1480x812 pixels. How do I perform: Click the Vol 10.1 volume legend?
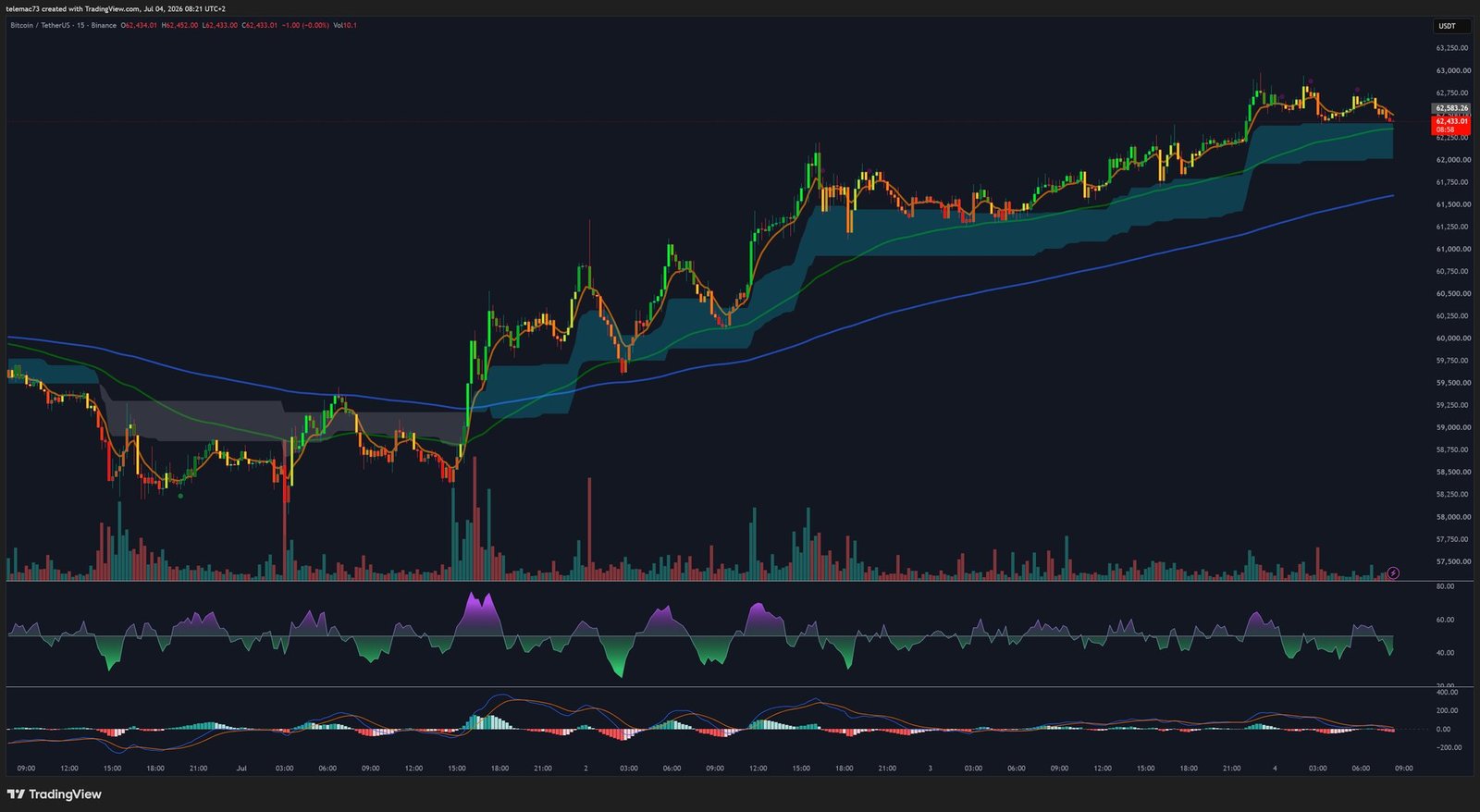pos(345,25)
